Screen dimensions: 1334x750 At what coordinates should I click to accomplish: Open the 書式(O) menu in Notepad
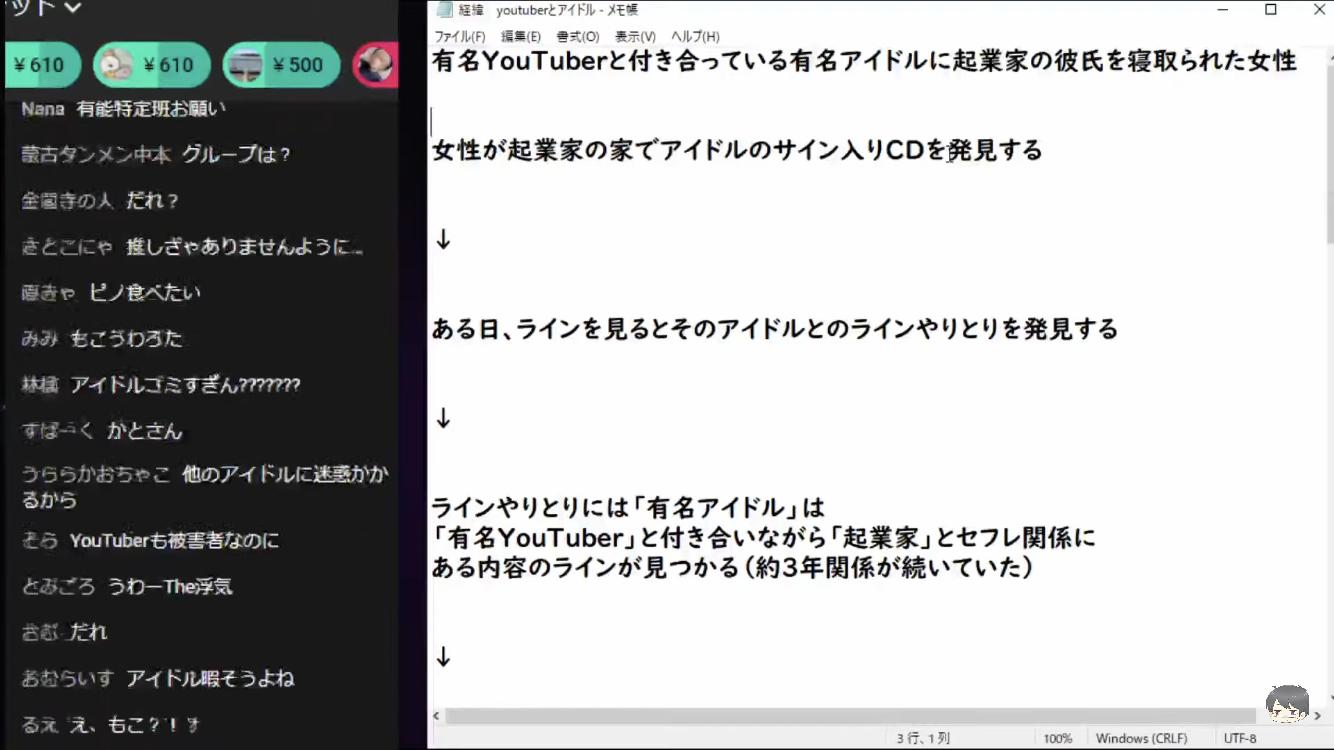[578, 36]
